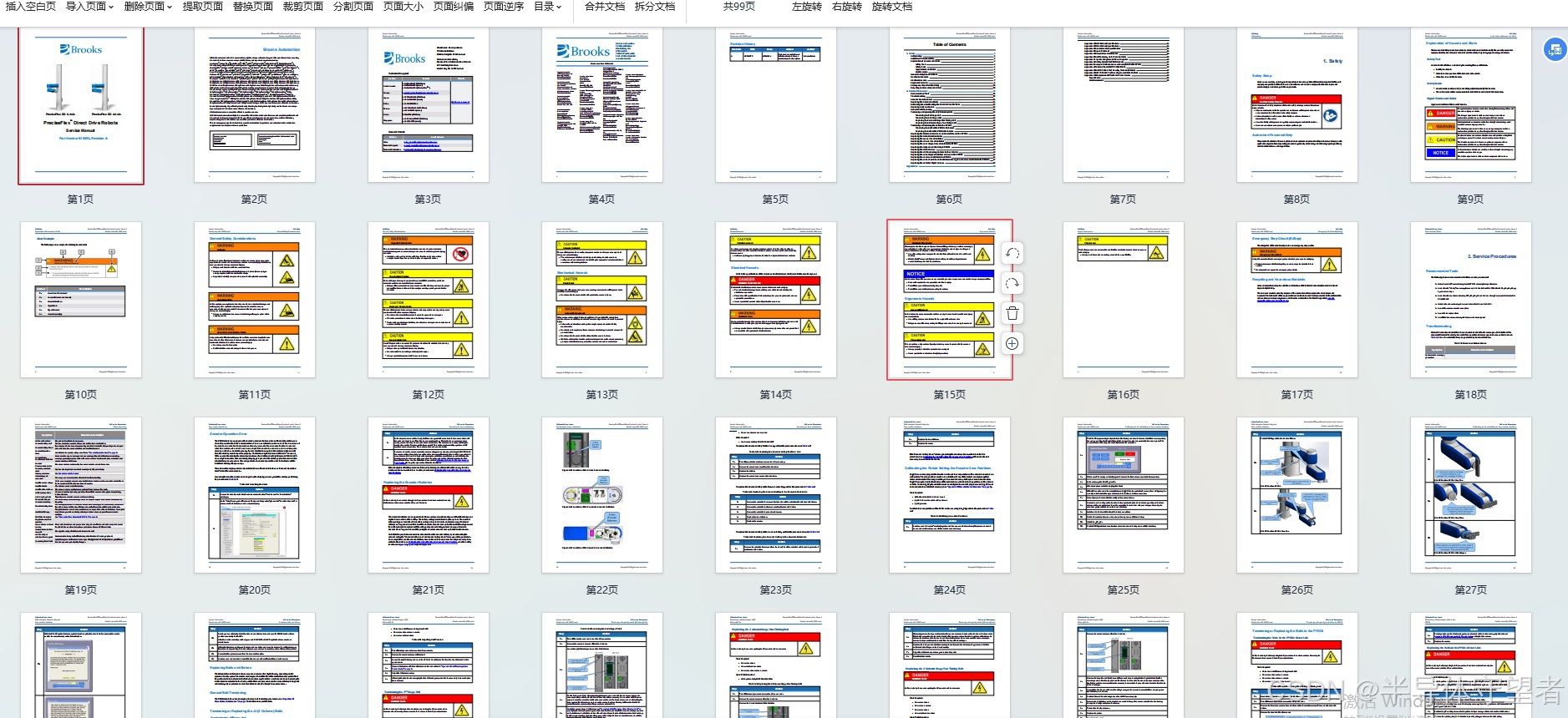Image resolution: width=1568 pixels, height=718 pixels.
Task: Select the page 19 thumbnail
Action: point(81,495)
